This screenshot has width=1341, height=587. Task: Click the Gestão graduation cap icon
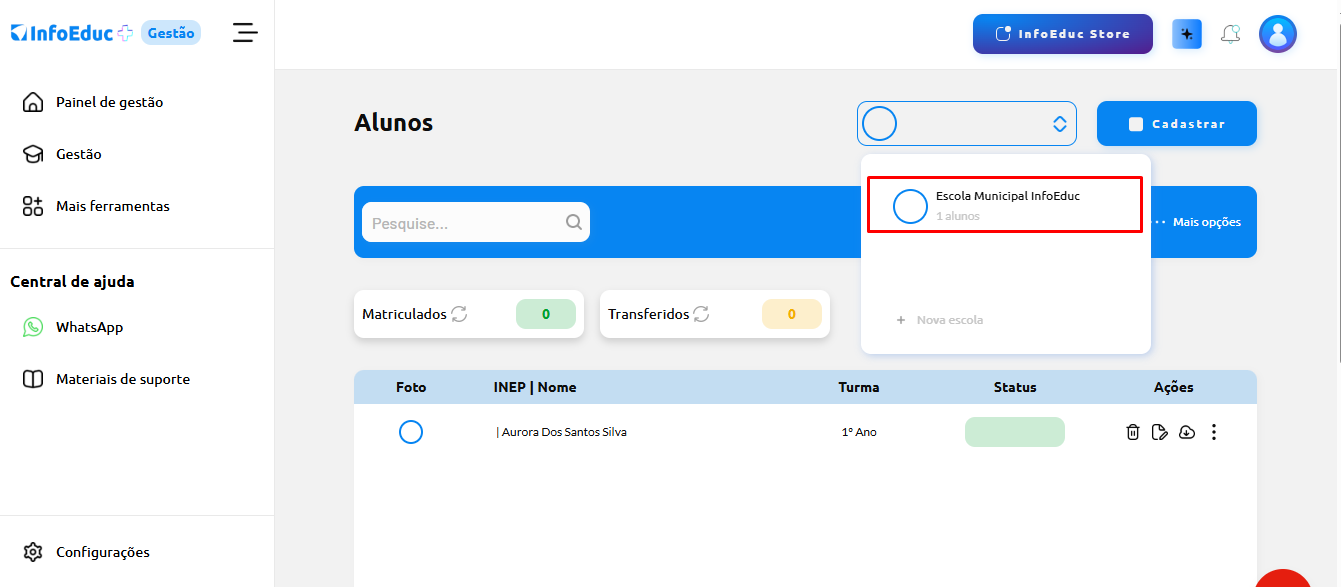pos(33,154)
